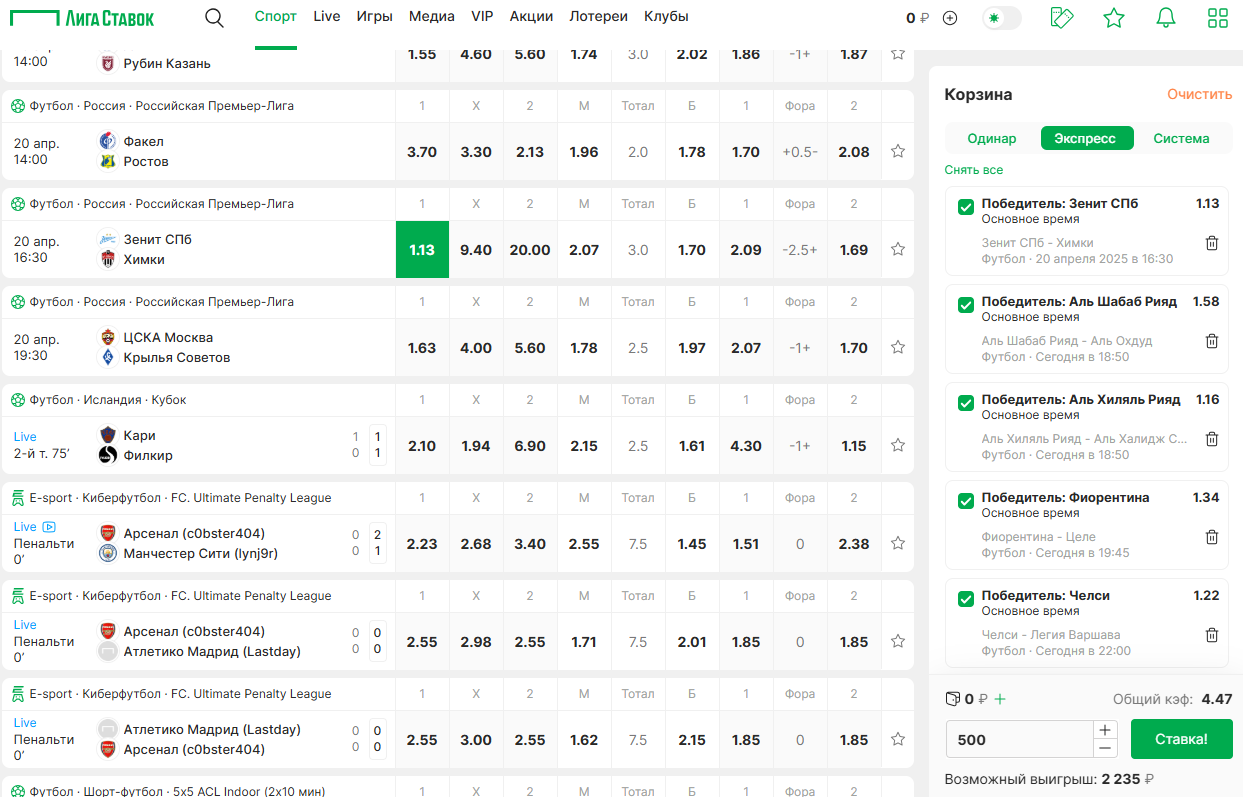Increase stake with the plus stepper
This screenshot has height=797, width=1243.
coord(1105,730)
